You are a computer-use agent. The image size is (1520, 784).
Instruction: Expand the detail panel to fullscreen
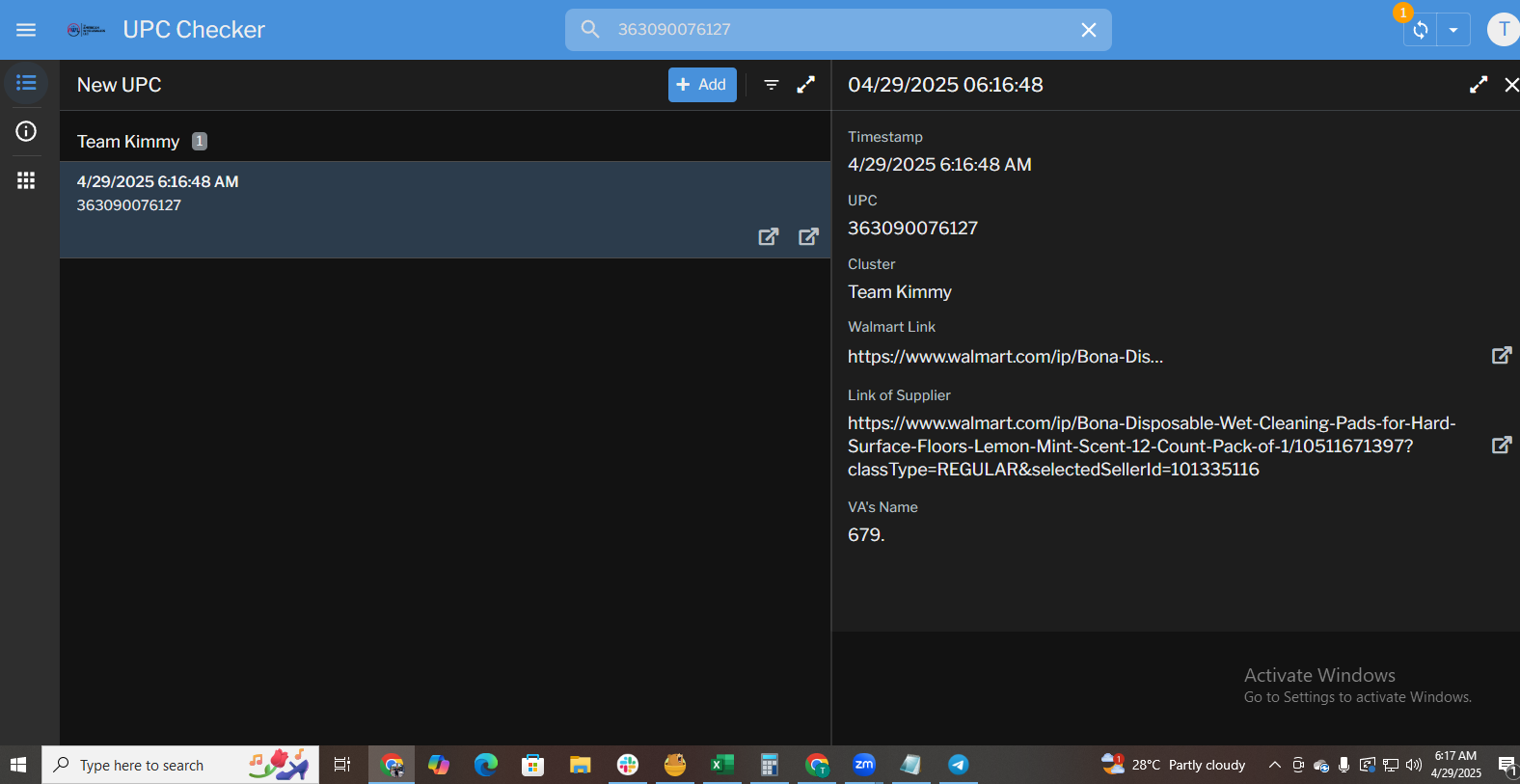(x=1479, y=85)
